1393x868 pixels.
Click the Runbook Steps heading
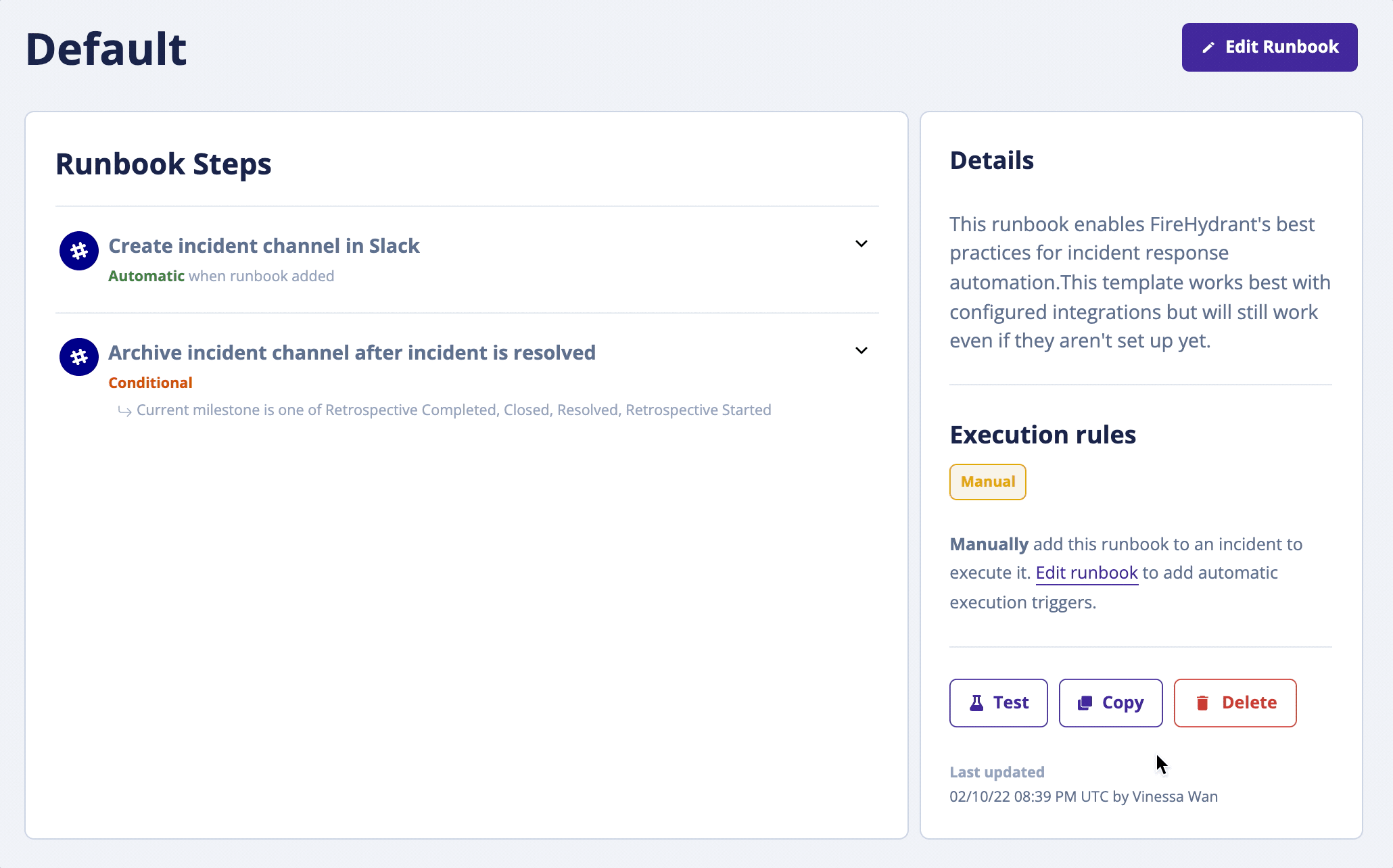click(x=163, y=164)
